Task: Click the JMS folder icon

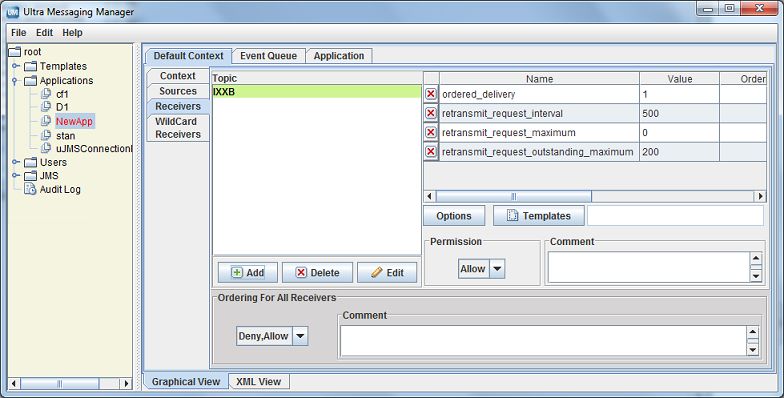Action: [x=31, y=176]
